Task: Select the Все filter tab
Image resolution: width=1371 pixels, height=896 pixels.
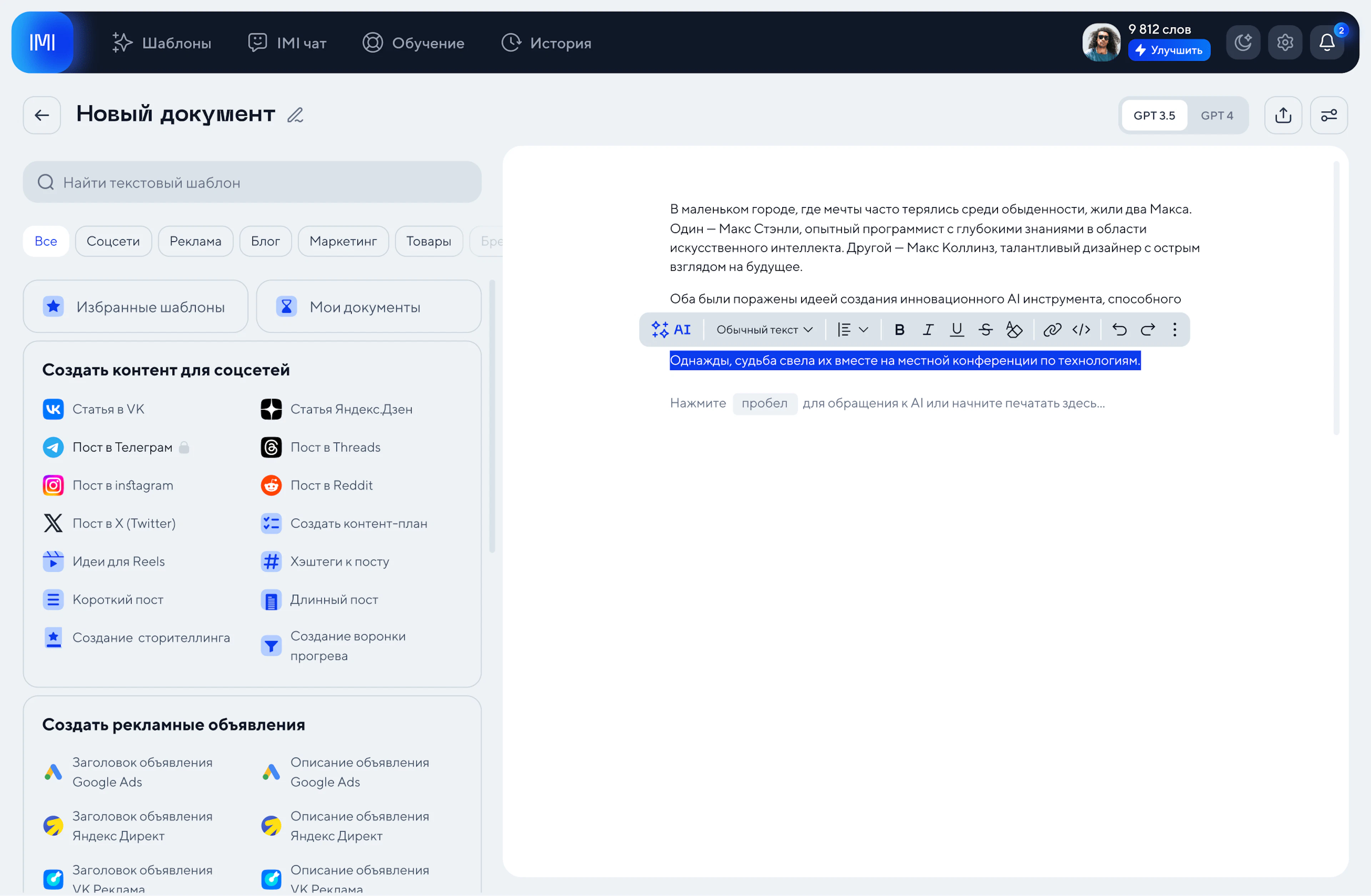Action: pos(46,241)
